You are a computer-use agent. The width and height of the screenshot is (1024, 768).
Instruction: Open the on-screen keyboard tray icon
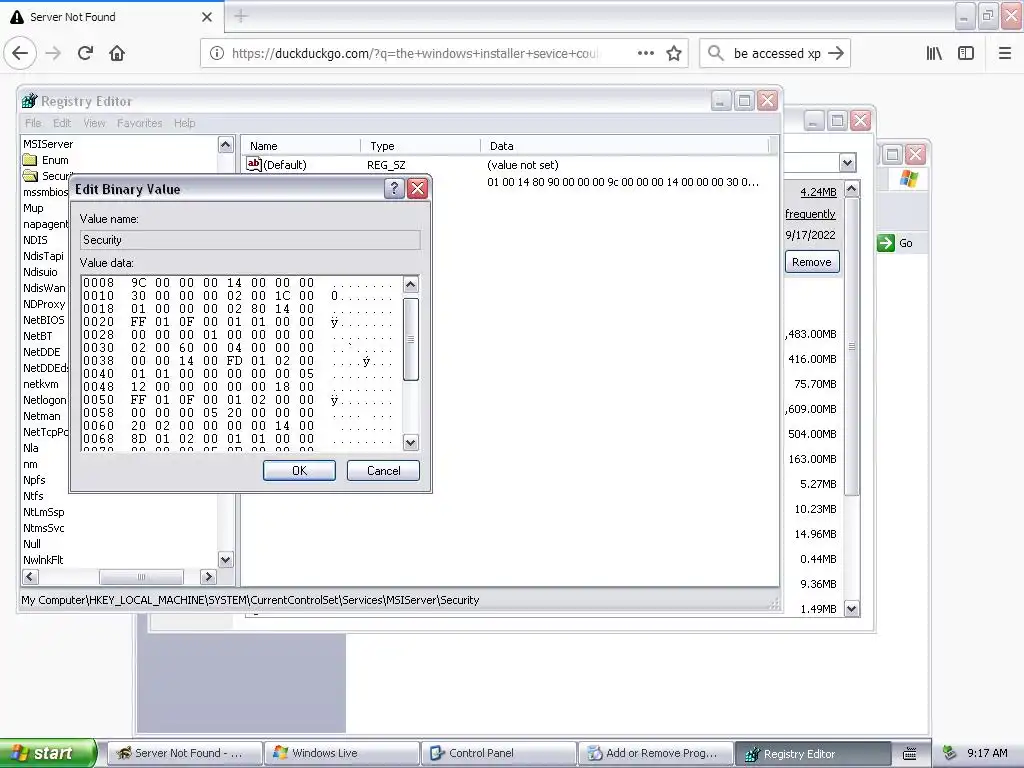point(910,754)
